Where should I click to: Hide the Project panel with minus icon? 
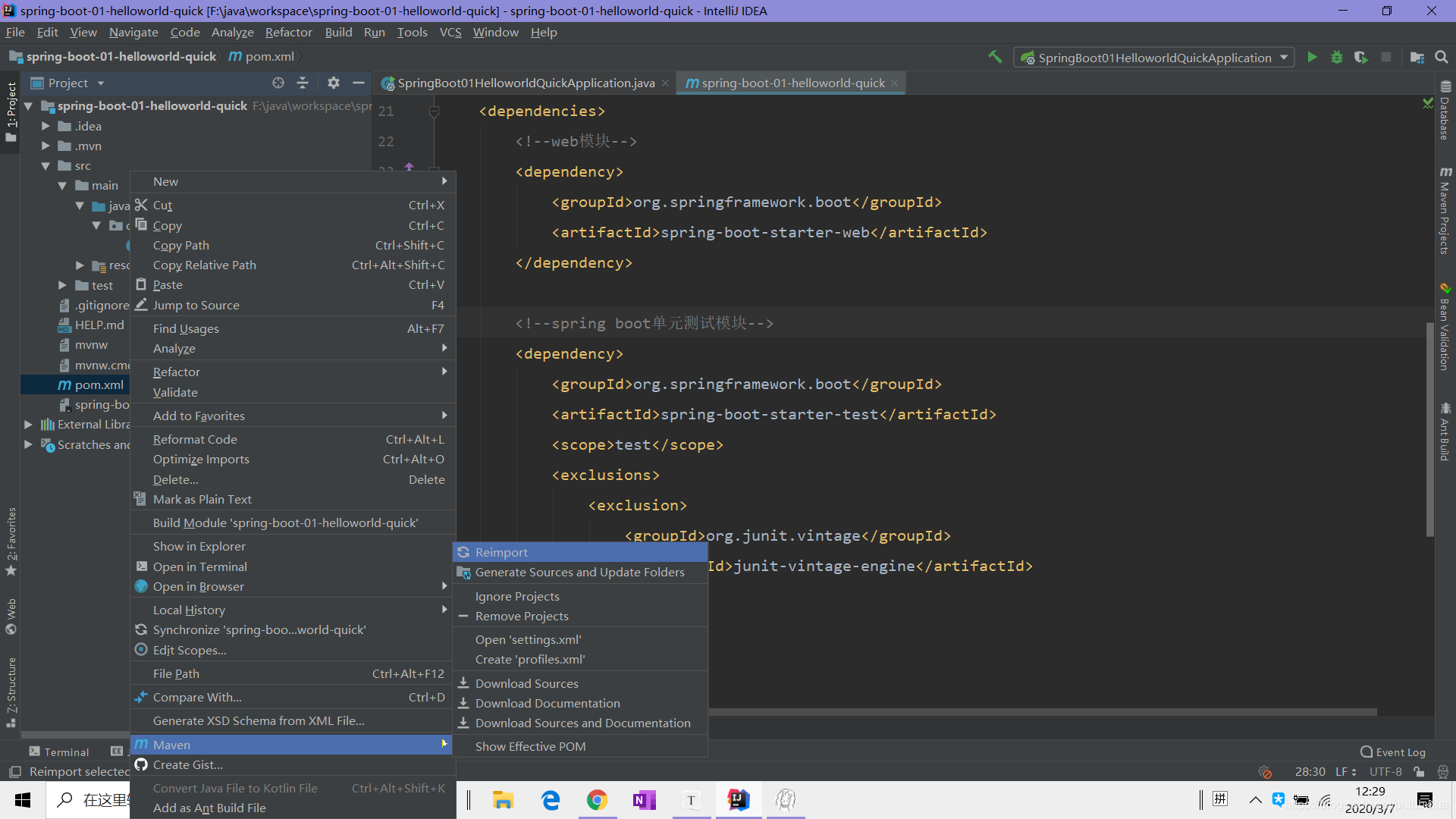click(359, 83)
